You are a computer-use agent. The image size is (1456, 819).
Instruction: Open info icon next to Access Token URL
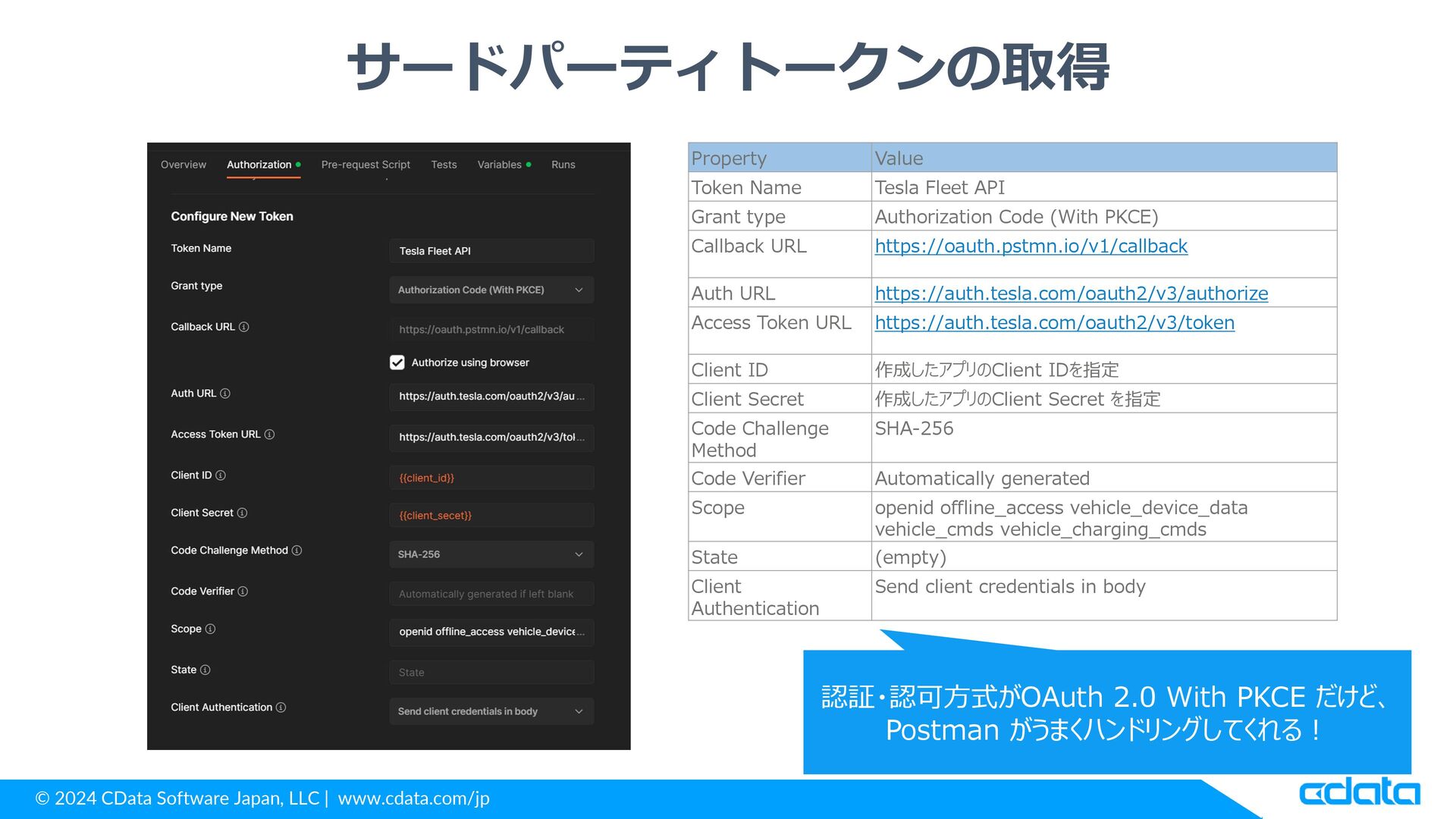click(x=269, y=435)
